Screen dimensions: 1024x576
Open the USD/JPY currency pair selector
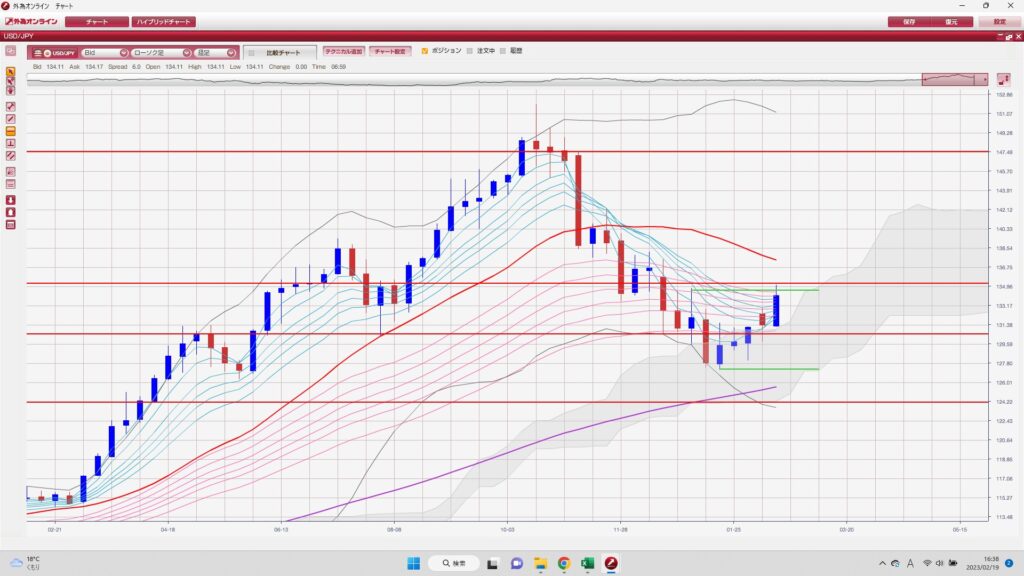click(53, 52)
